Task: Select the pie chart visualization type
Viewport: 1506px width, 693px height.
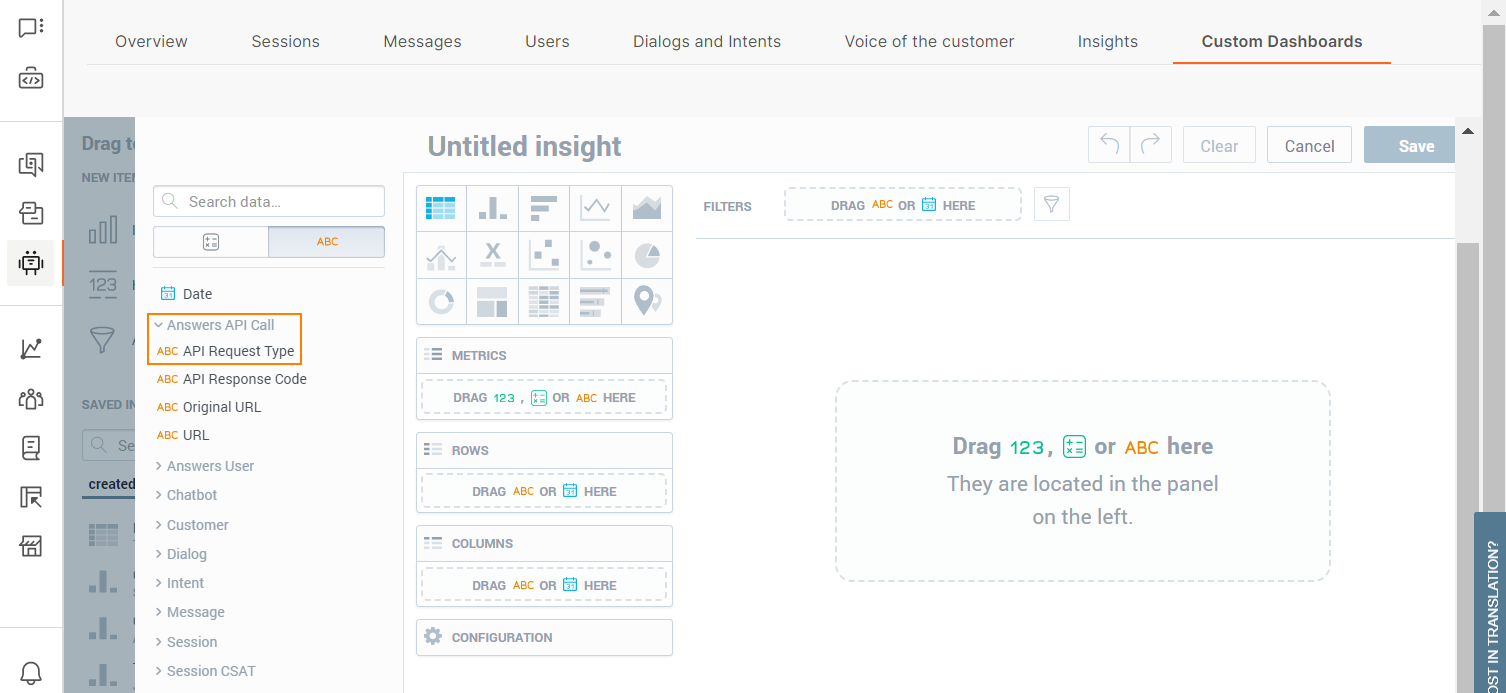Action: [x=647, y=255]
